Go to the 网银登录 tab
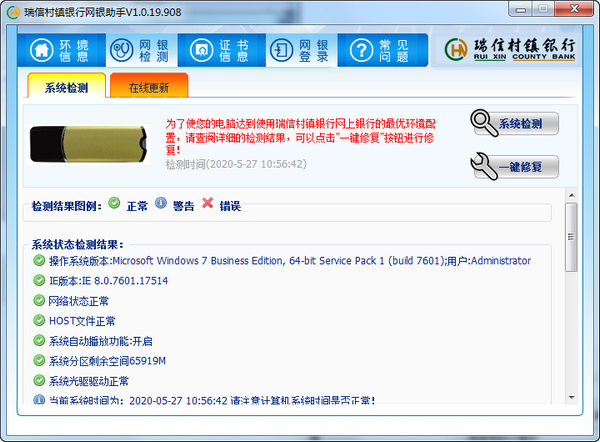The image size is (600, 442). pos(301,50)
